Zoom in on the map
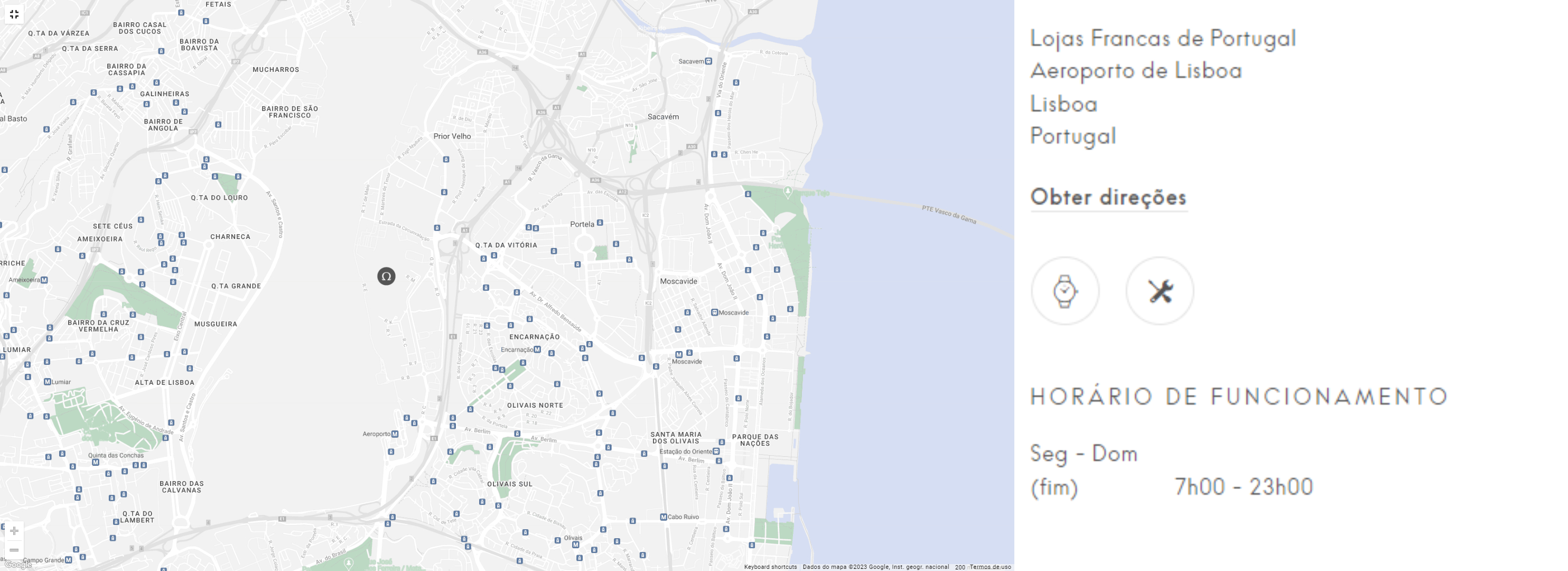The image size is (1568, 571). coord(14,531)
